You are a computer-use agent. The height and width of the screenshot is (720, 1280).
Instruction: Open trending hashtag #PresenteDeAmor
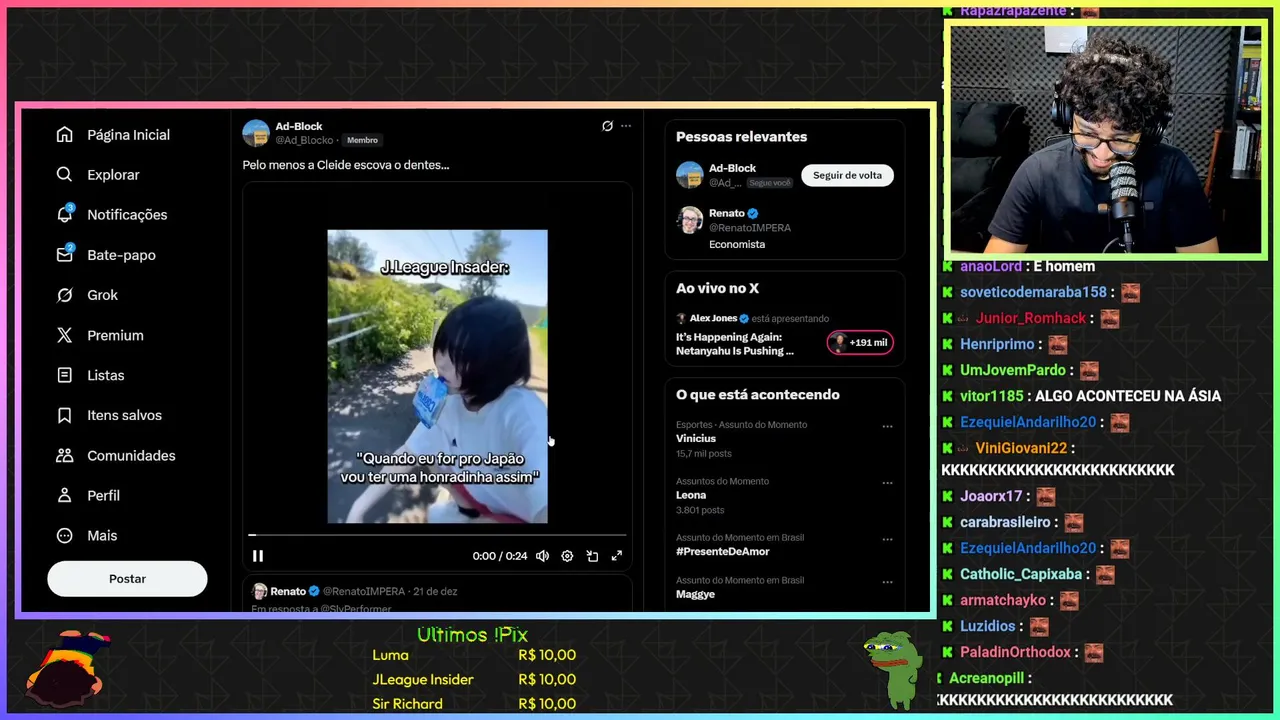[725, 551]
